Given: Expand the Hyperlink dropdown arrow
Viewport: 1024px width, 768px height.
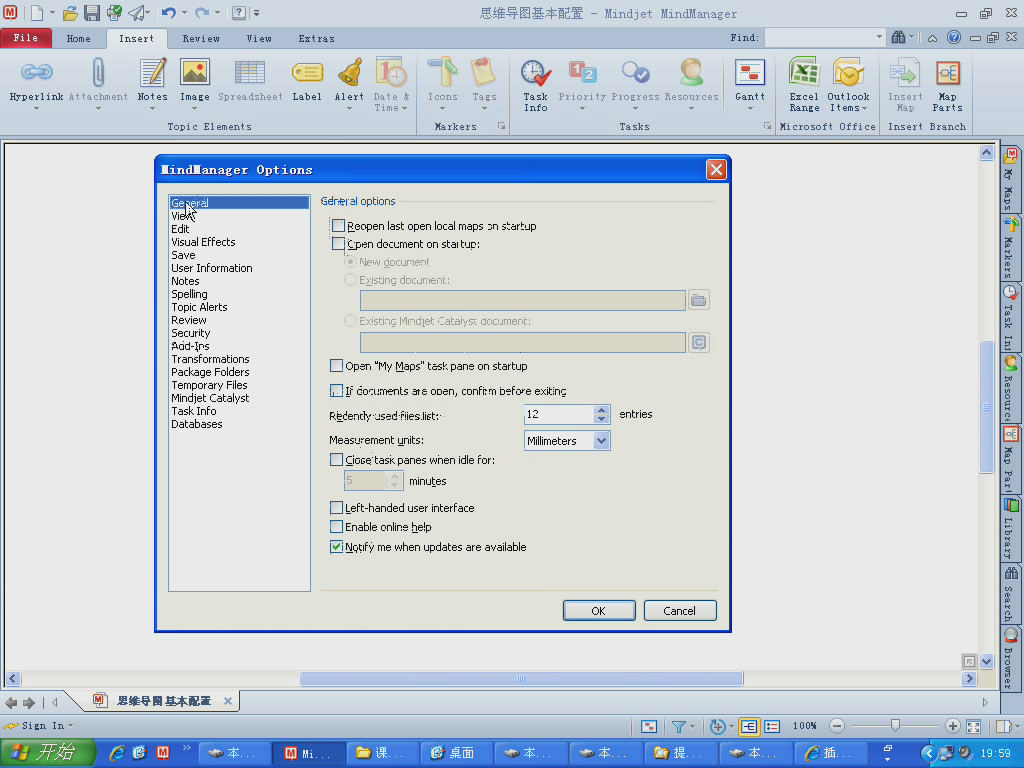Looking at the screenshot, I should click(x=37, y=108).
